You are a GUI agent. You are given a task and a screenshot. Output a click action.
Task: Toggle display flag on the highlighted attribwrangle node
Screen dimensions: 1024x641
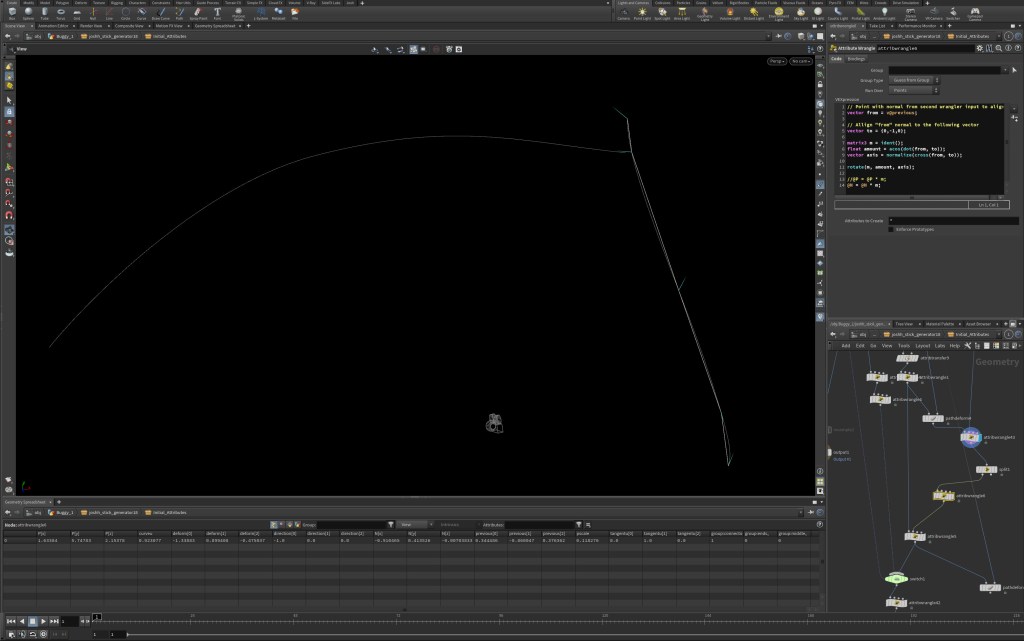click(982, 437)
